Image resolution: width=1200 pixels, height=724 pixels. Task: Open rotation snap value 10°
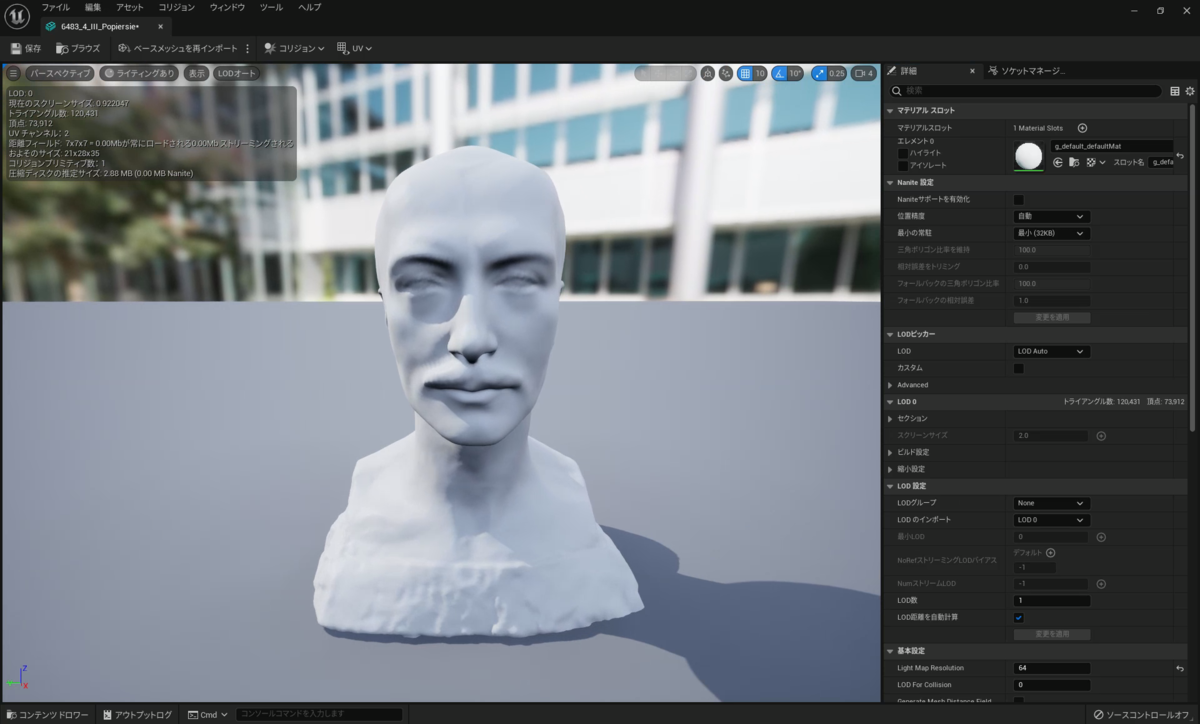click(x=795, y=73)
